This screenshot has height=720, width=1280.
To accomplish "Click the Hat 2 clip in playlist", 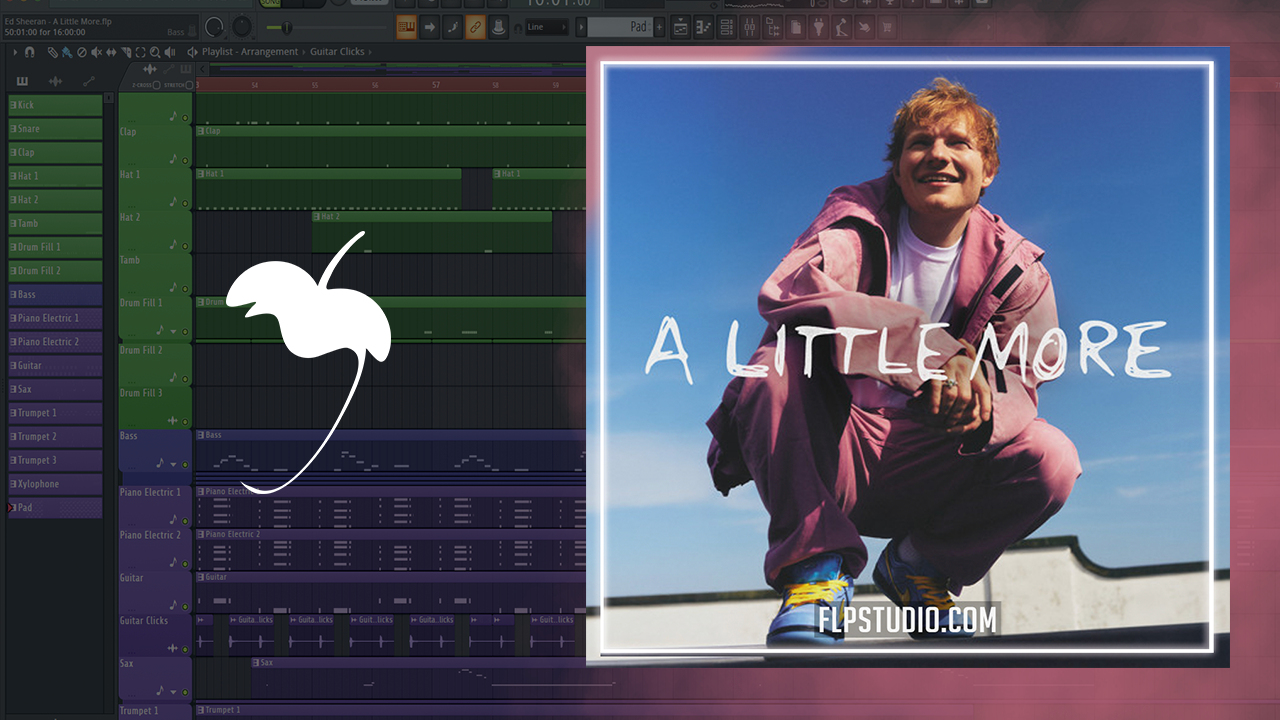I will click(432, 231).
